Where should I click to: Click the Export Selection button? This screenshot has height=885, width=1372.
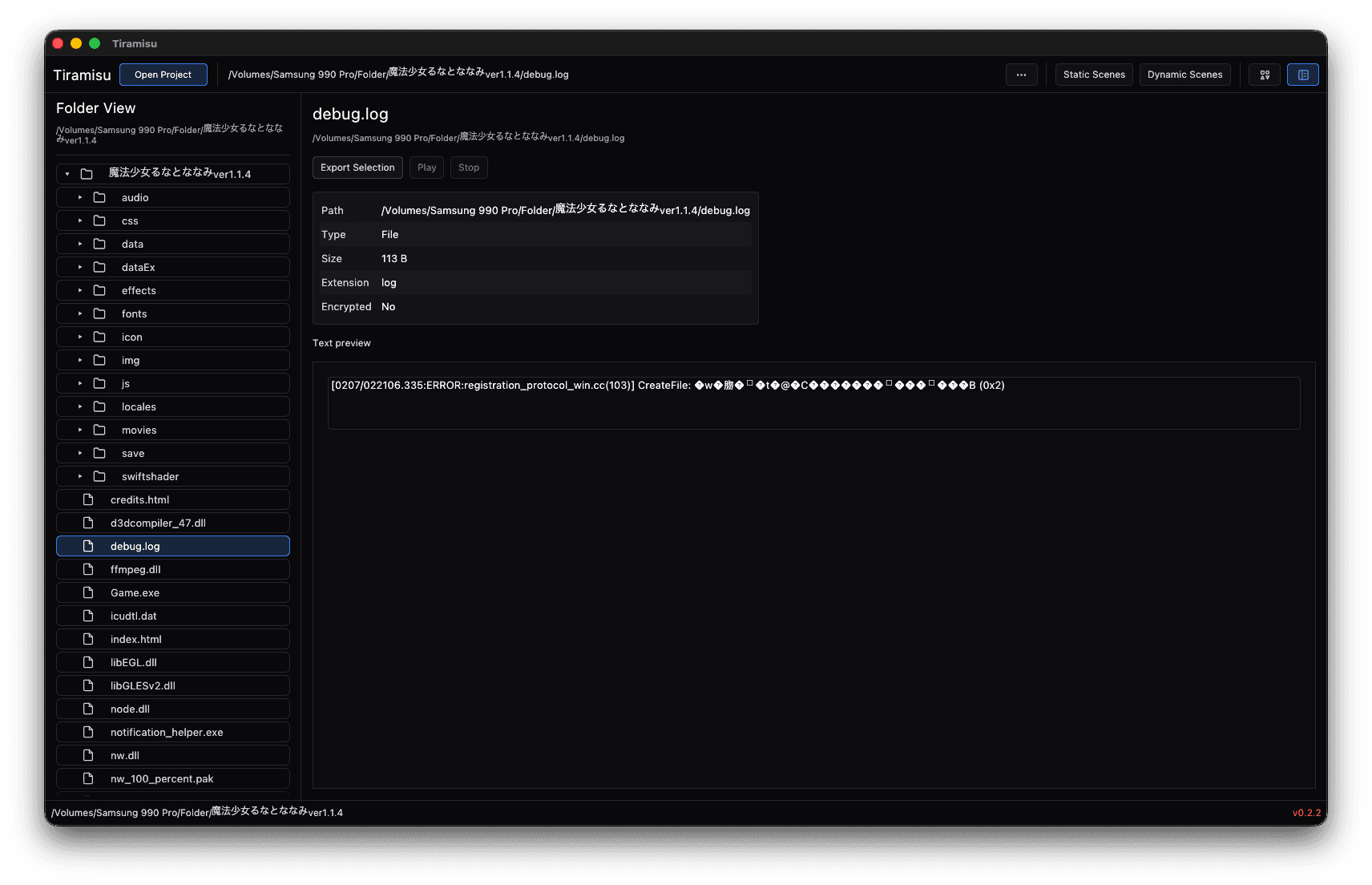click(357, 168)
